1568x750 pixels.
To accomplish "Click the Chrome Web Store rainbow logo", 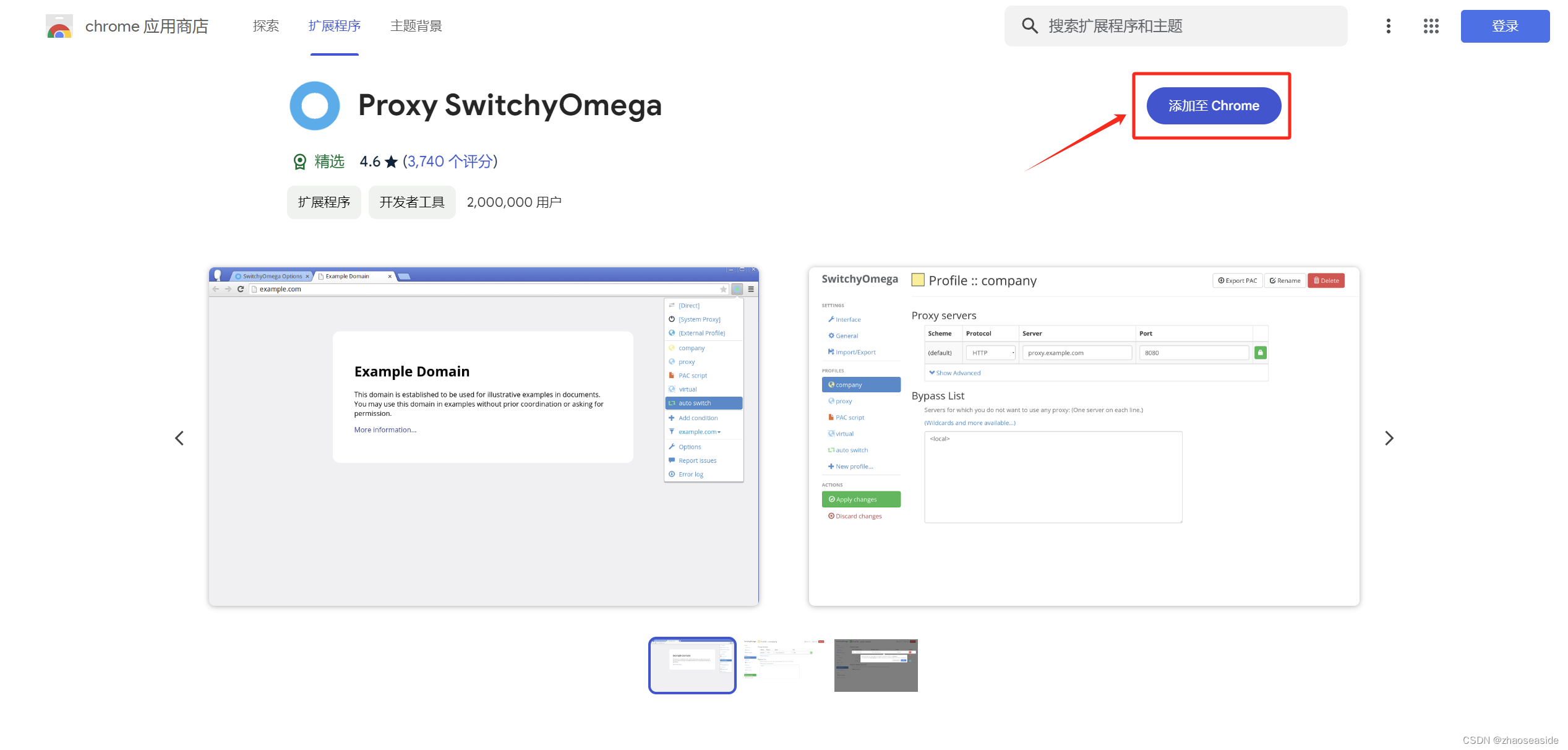I will [59, 26].
